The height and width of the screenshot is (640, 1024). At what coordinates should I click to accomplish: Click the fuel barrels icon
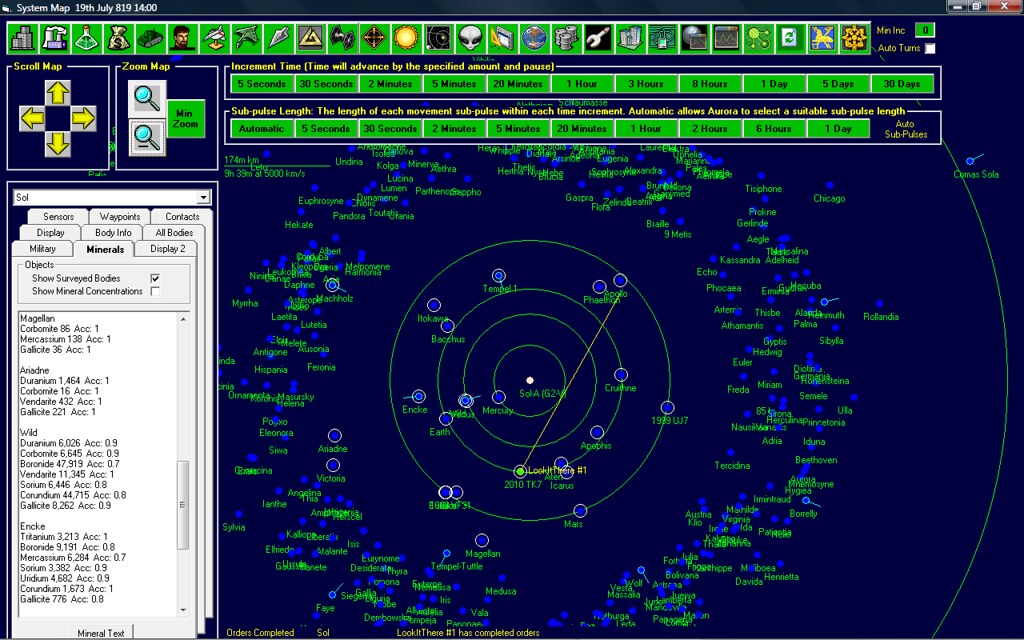click(566, 38)
